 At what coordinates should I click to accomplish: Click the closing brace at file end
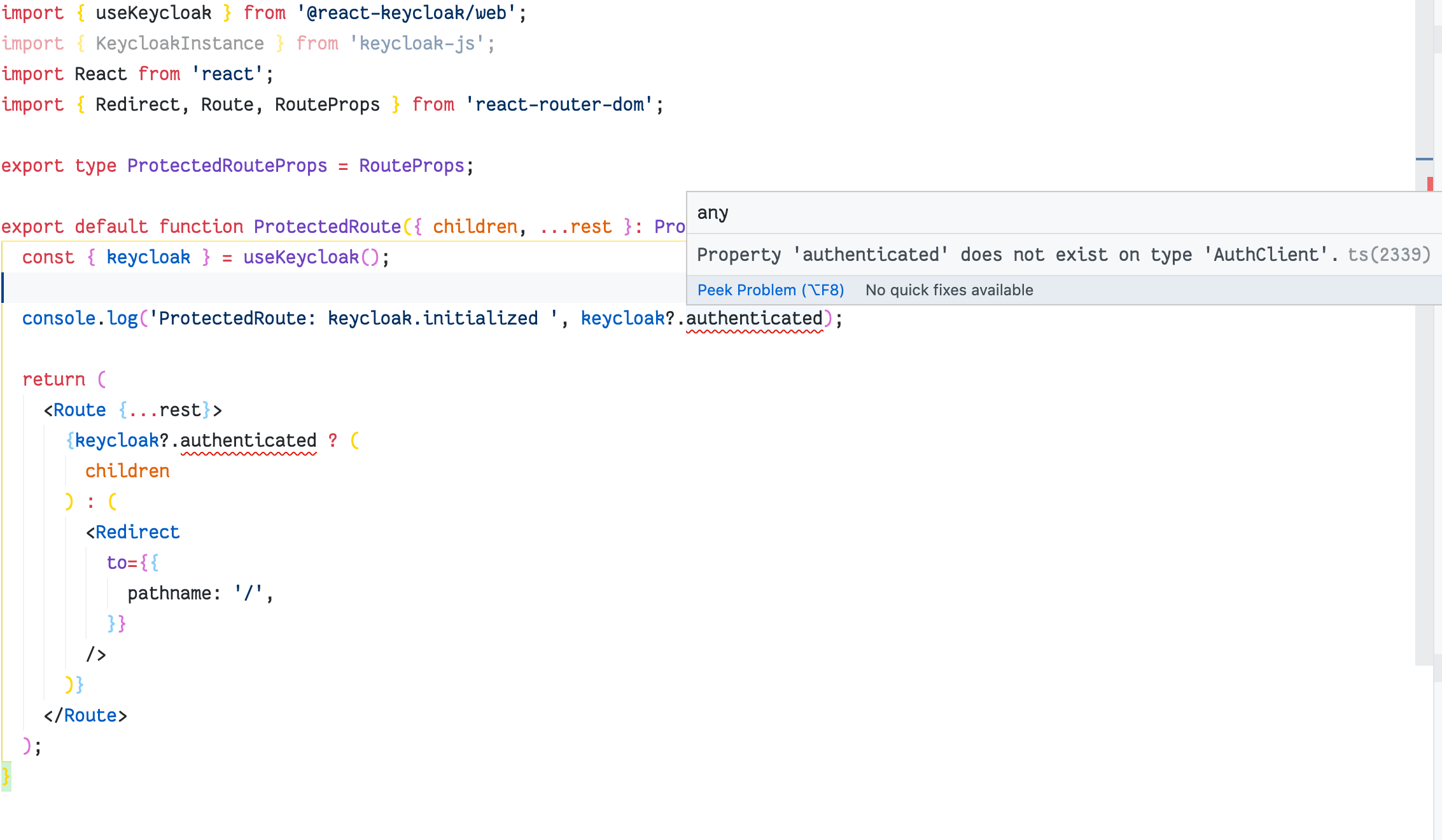point(5,775)
